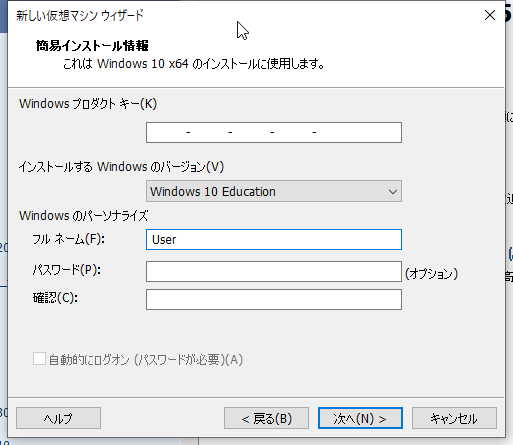Viewport: 513px width, 445px height.
Task: Cancel the wizard with キャンセル button
Action: tap(454, 418)
